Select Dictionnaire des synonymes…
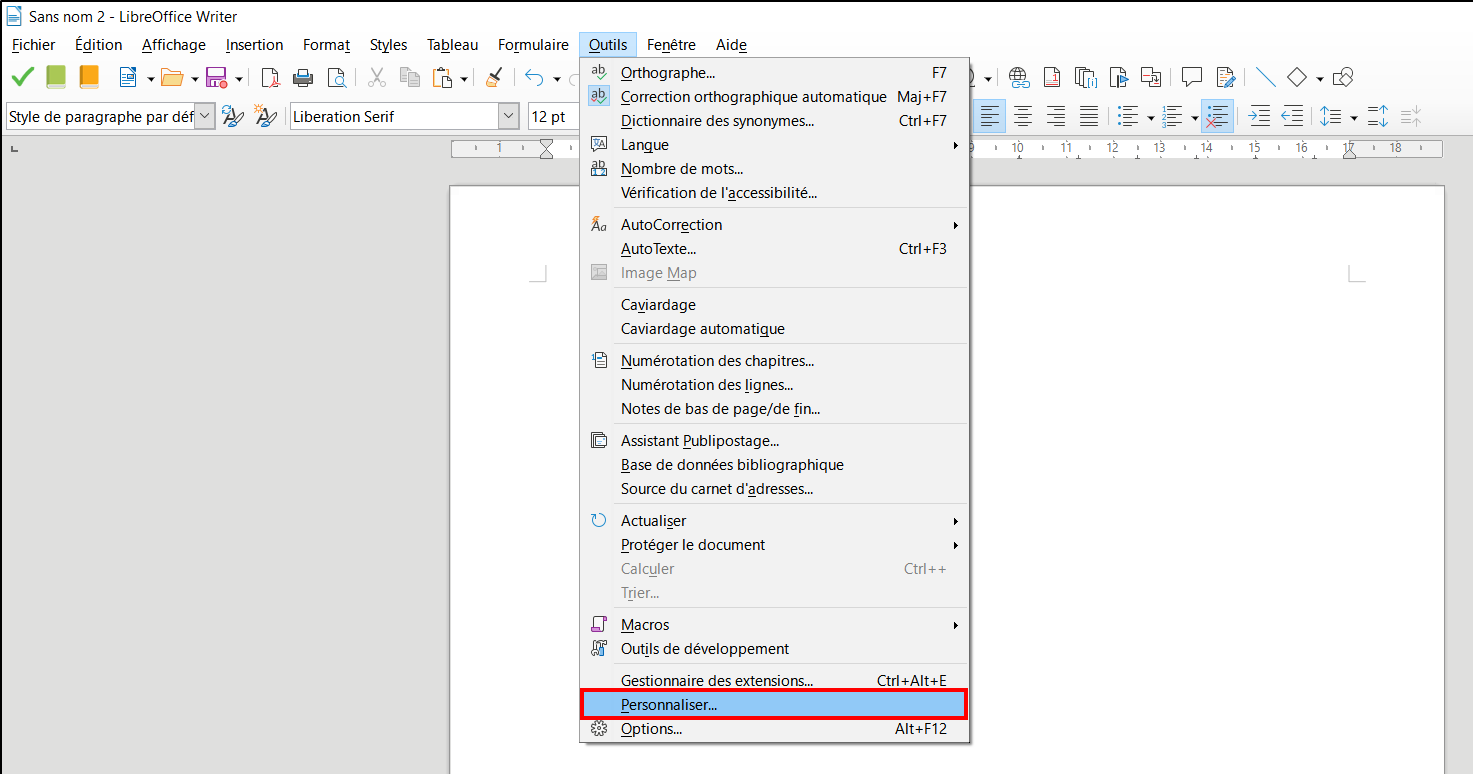1473x774 pixels. click(775, 121)
